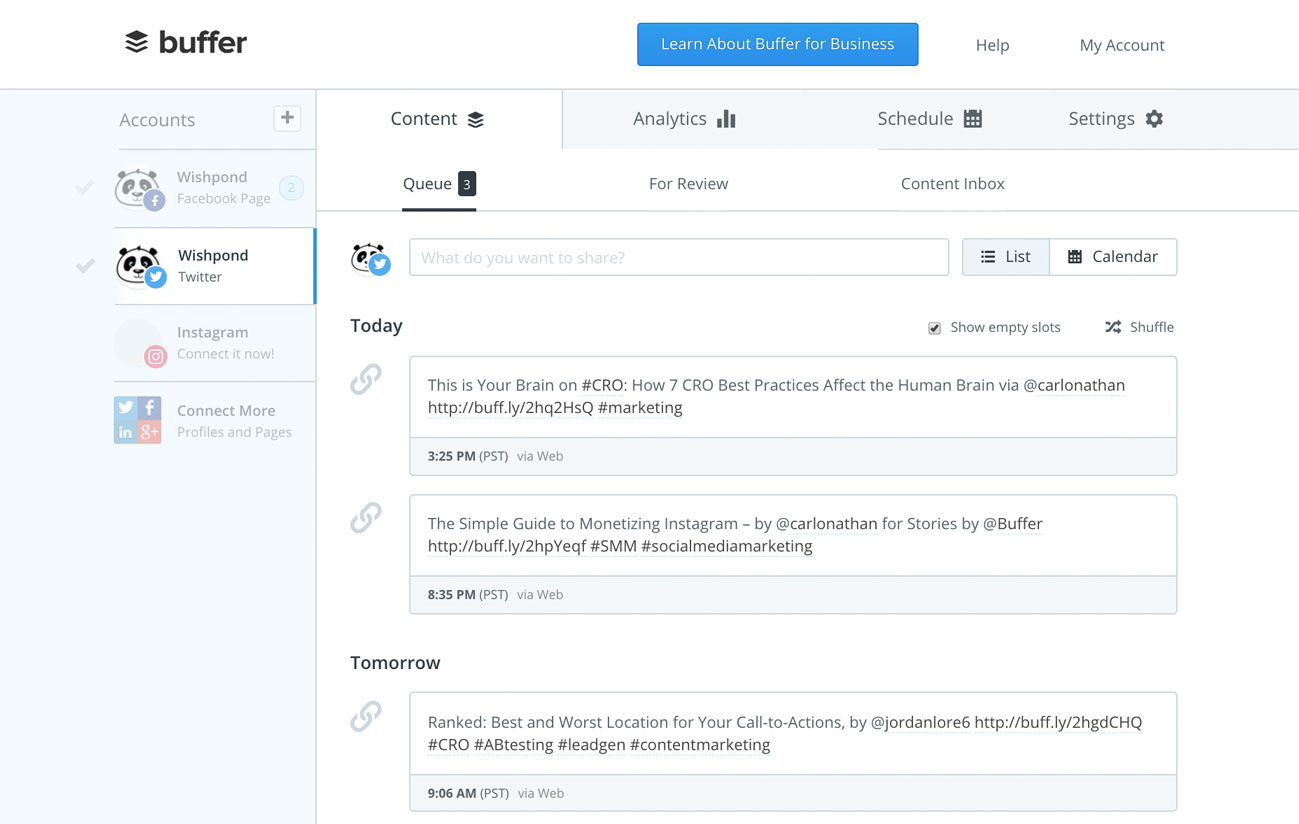This screenshot has width=1299, height=824.
Task: Click the #contentmarketing hashtag
Action: coord(700,745)
